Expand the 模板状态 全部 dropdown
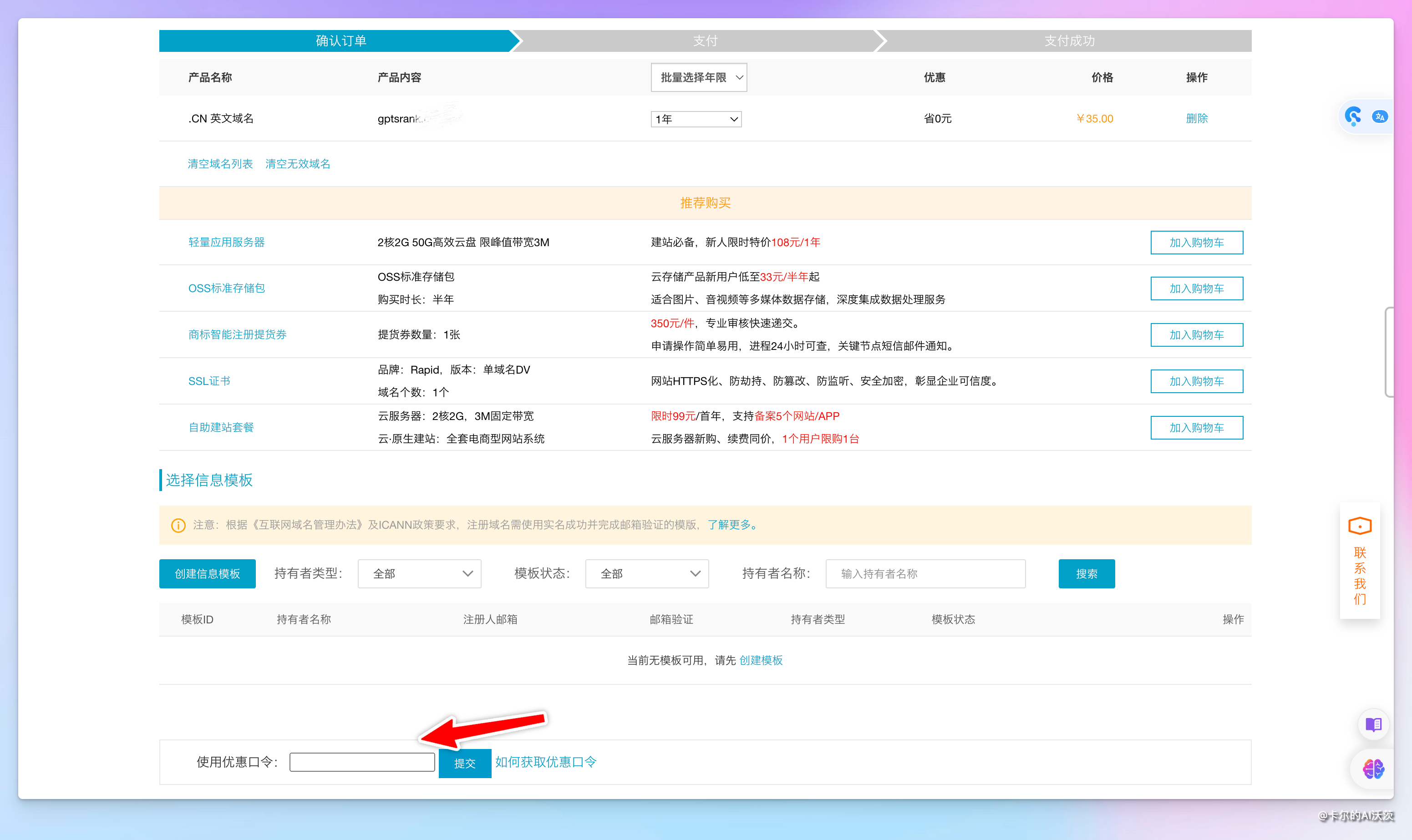The image size is (1412, 840). click(646, 573)
